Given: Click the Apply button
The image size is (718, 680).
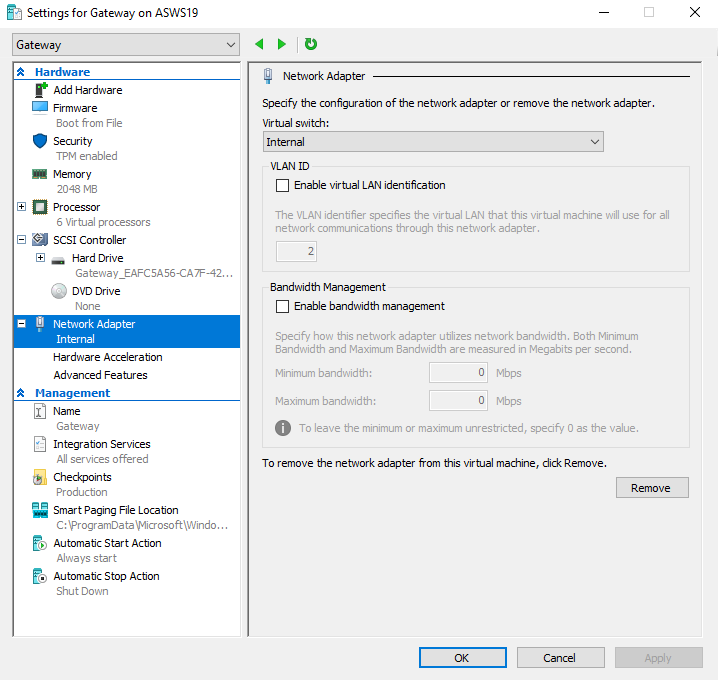Looking at the screenshot, I should 658,658.
